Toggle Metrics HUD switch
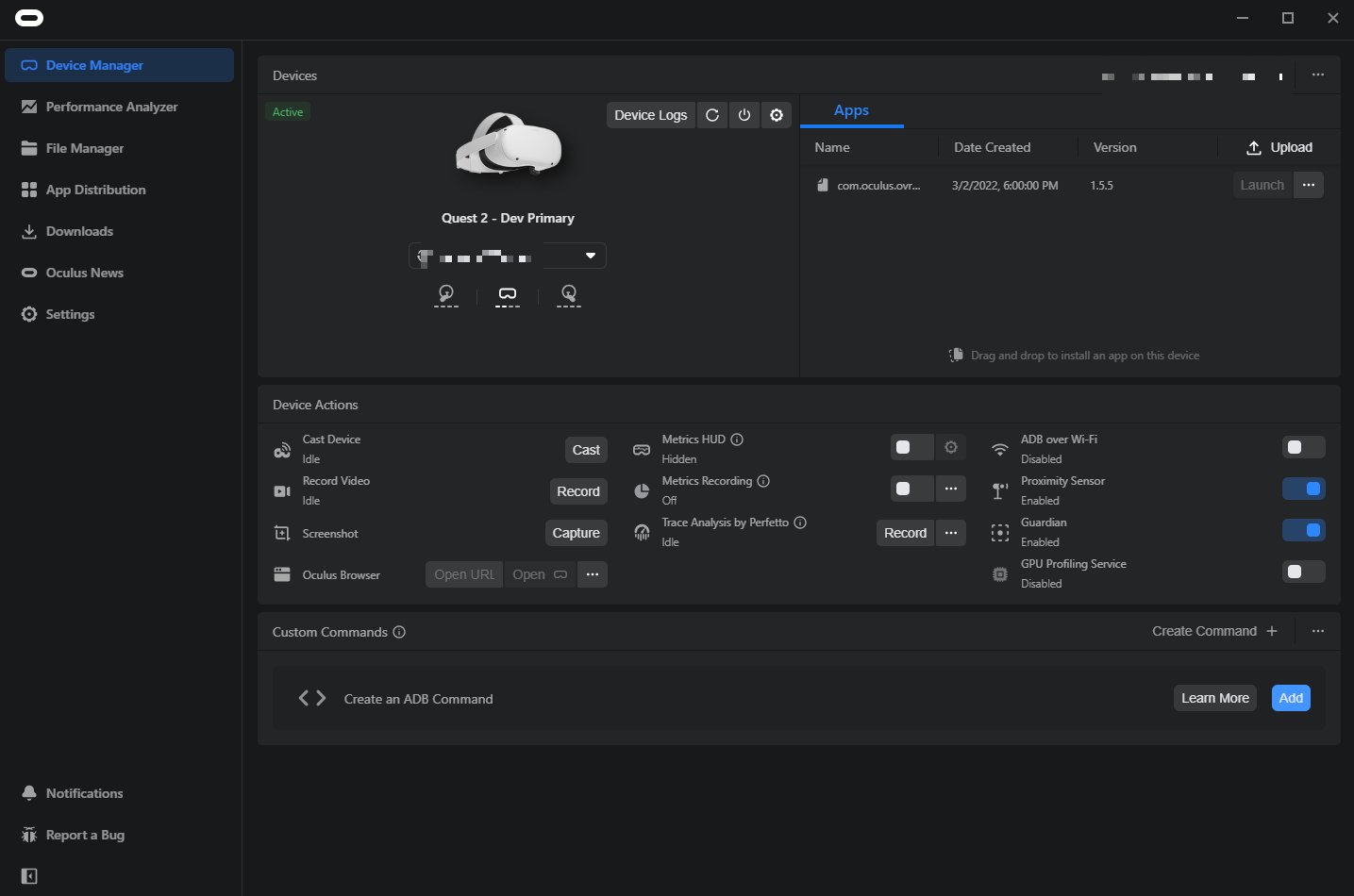 911,447
